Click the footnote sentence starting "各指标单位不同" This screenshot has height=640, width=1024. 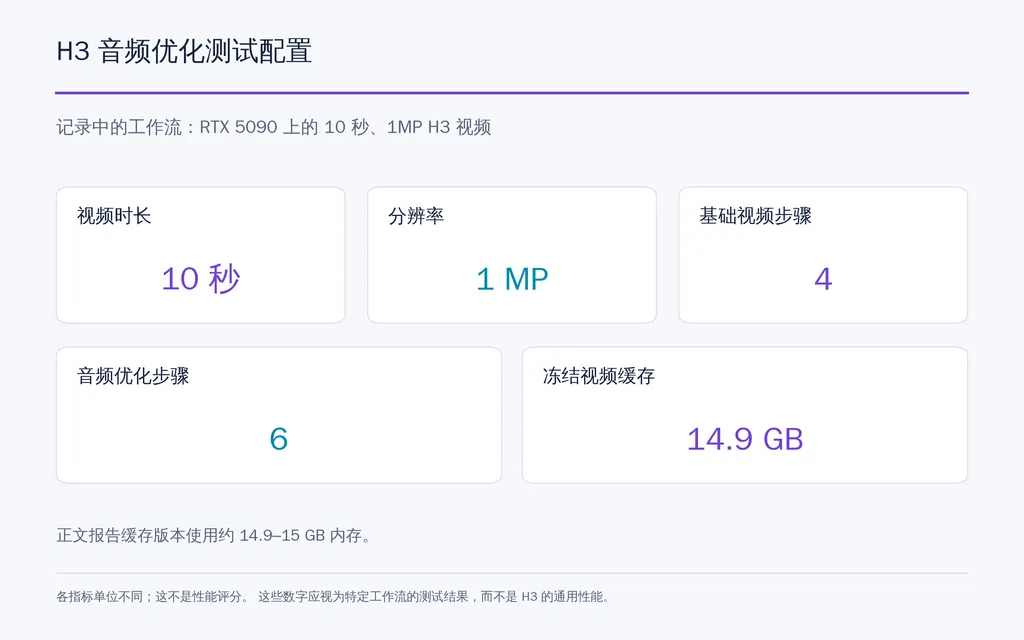click(152, 596)
